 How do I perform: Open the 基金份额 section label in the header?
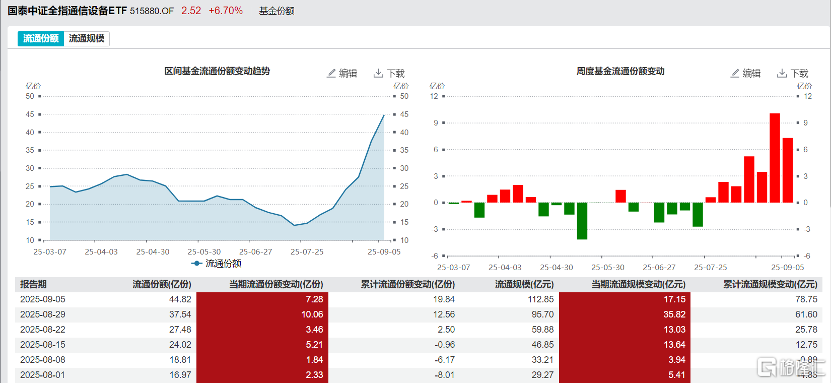[276, 10]
